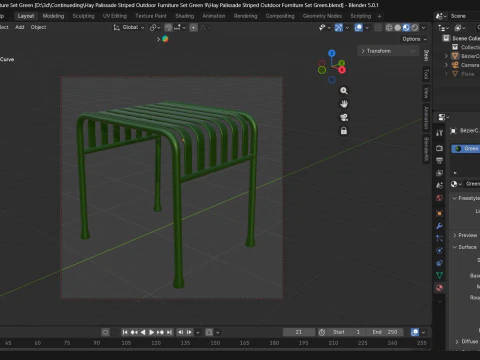Select material preview shading mode

[406, 28]
